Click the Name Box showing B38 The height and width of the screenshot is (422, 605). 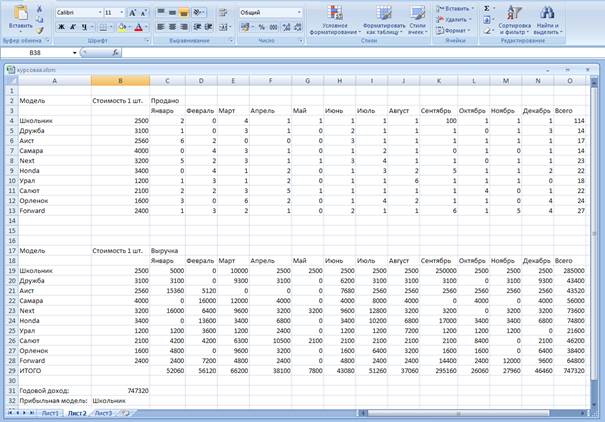35,51
